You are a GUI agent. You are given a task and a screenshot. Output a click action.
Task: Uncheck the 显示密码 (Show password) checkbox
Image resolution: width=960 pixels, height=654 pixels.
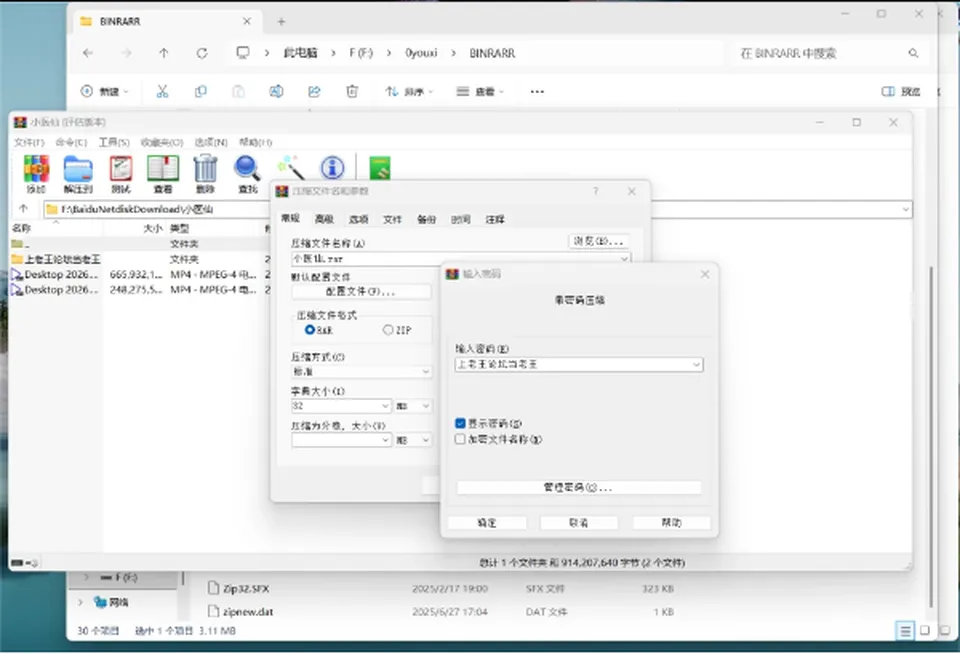point(460,423)
